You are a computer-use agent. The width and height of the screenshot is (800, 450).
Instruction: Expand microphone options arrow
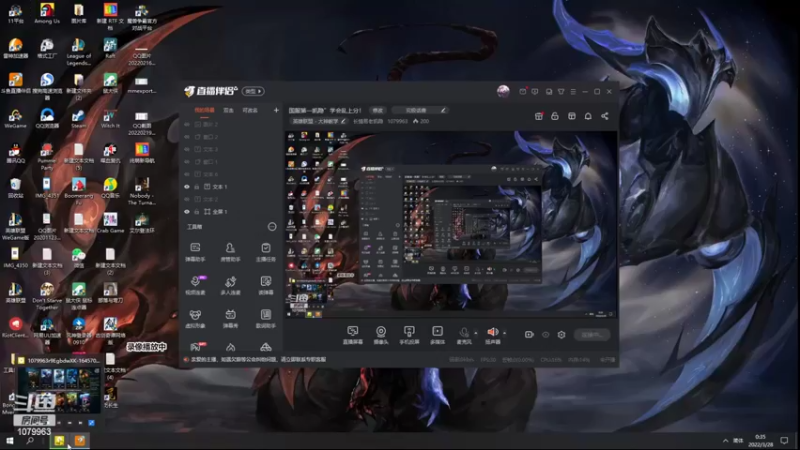[x=476, y=333]
